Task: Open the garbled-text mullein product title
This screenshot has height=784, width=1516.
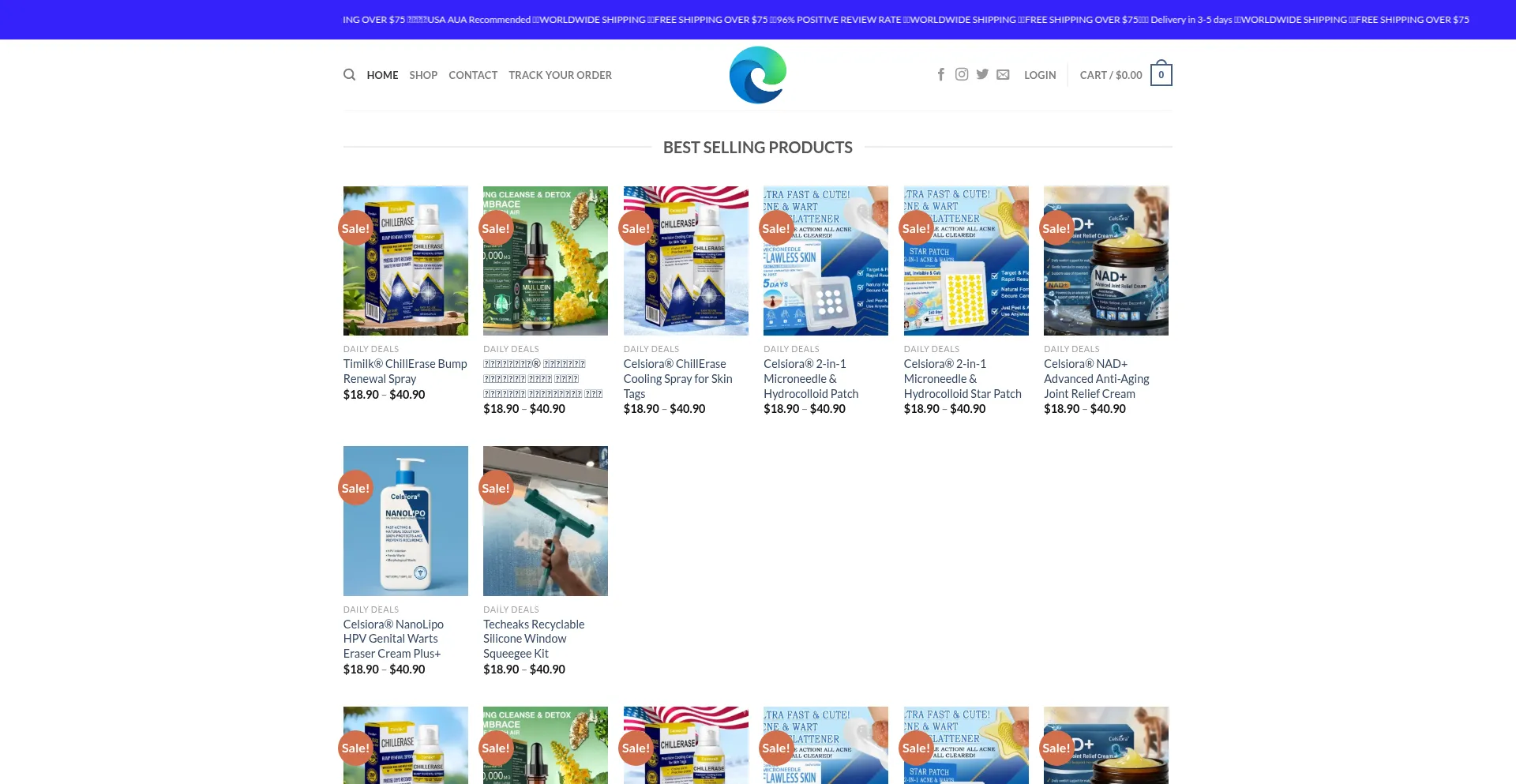Action: click(x=542, y=379)
